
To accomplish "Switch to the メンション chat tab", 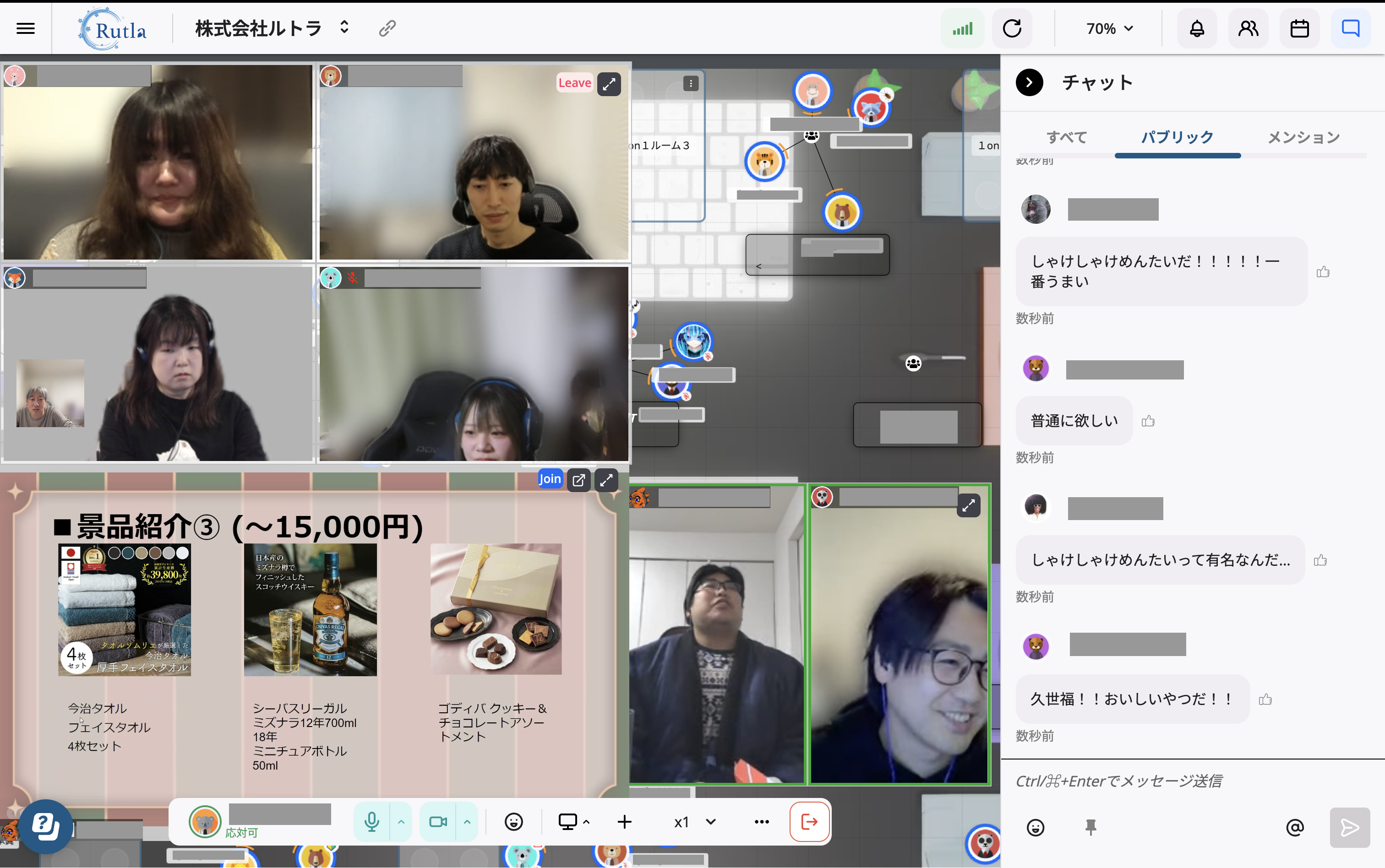I will 1303,137.
